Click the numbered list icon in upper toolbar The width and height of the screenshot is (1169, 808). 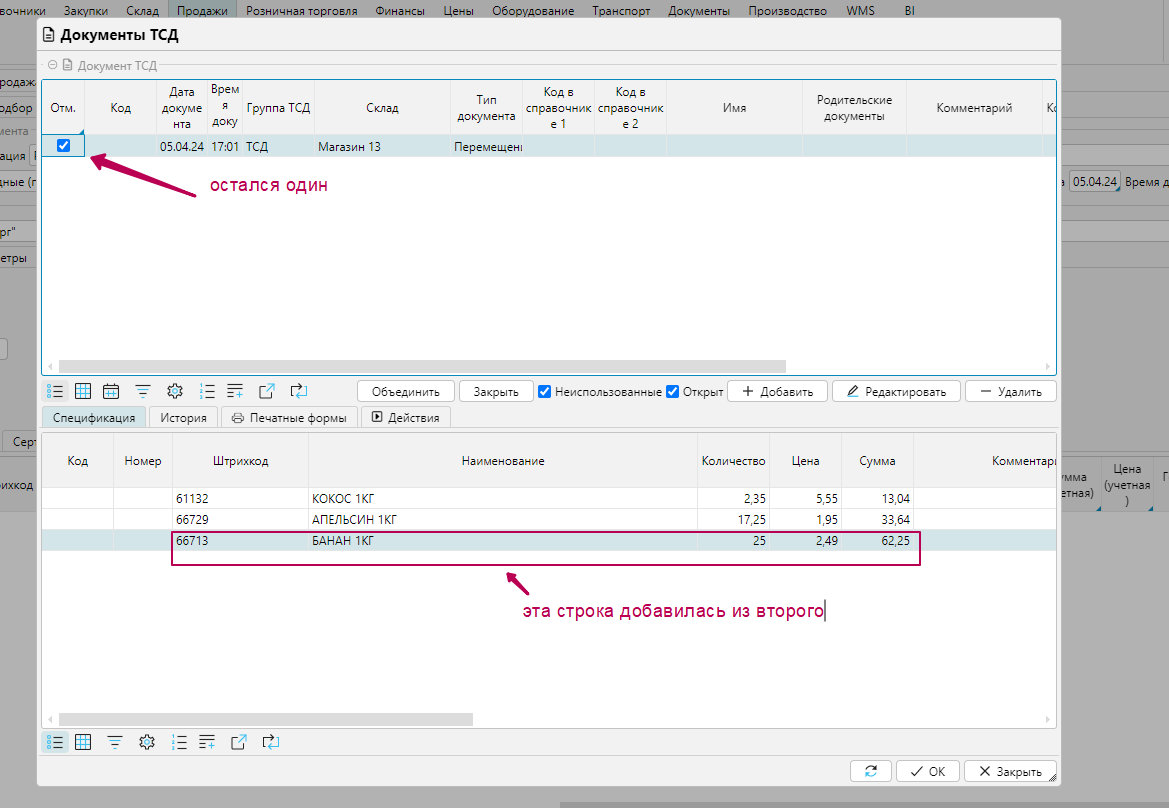(207, 391)
